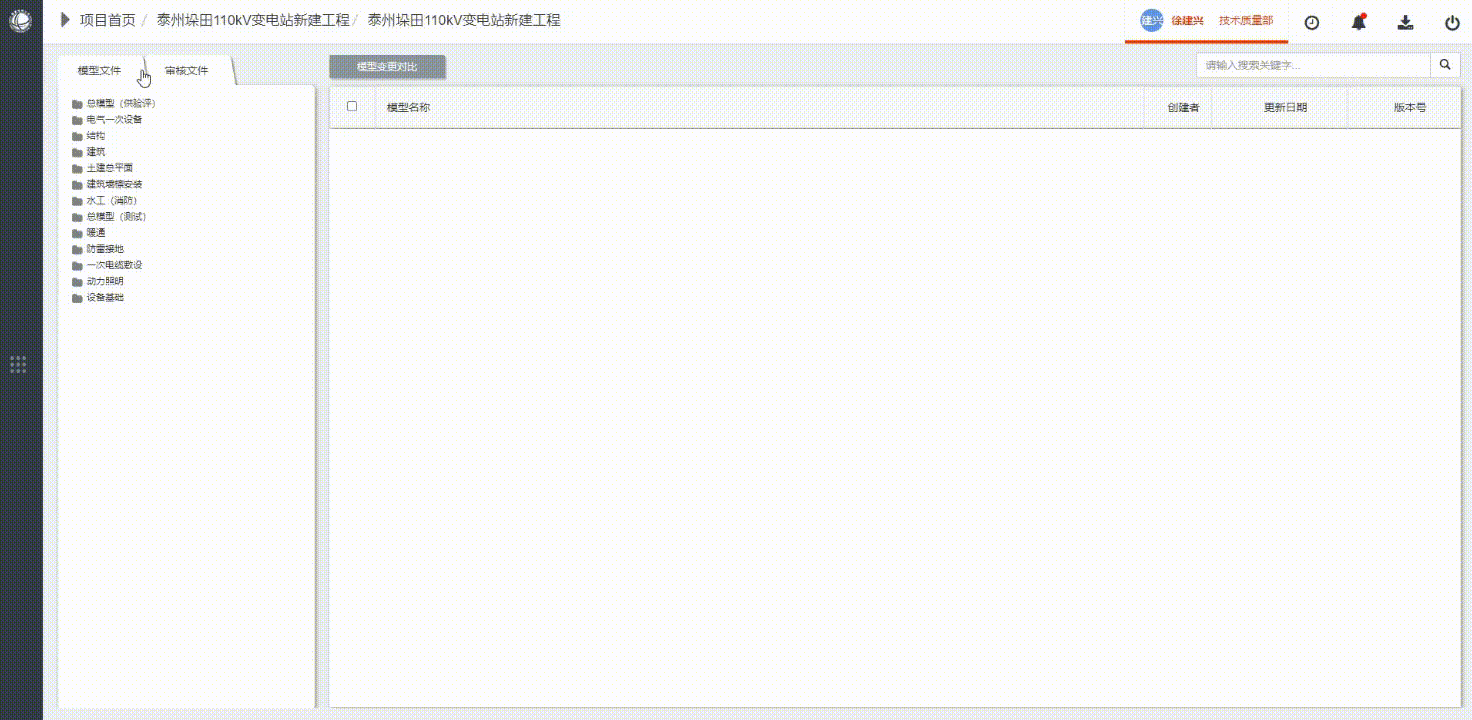Expand the 防雷接地 folder
Viewport: 1472px width, 720px height.
[105, 249]
